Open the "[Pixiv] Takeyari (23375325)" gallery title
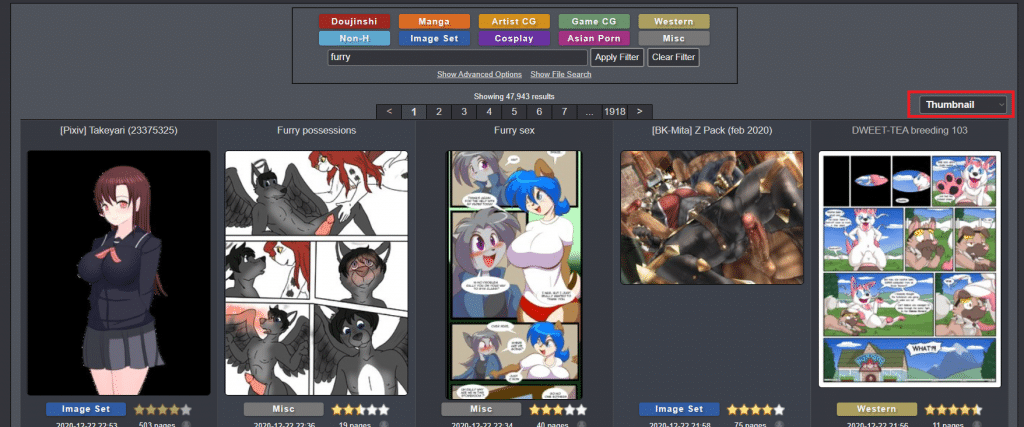The image size is (1024, 427). click(118, 131)
